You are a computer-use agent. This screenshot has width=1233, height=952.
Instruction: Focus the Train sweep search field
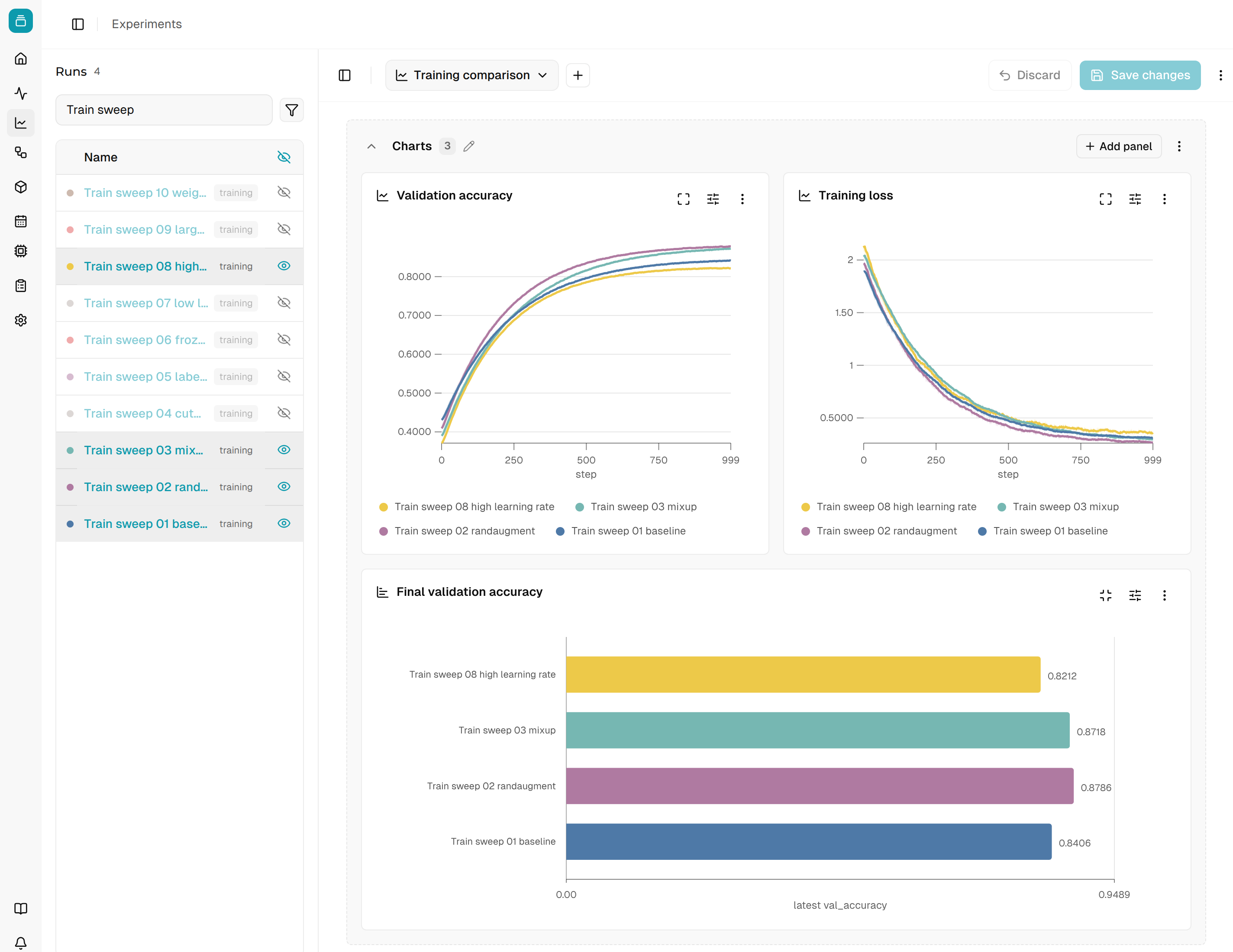164,110
